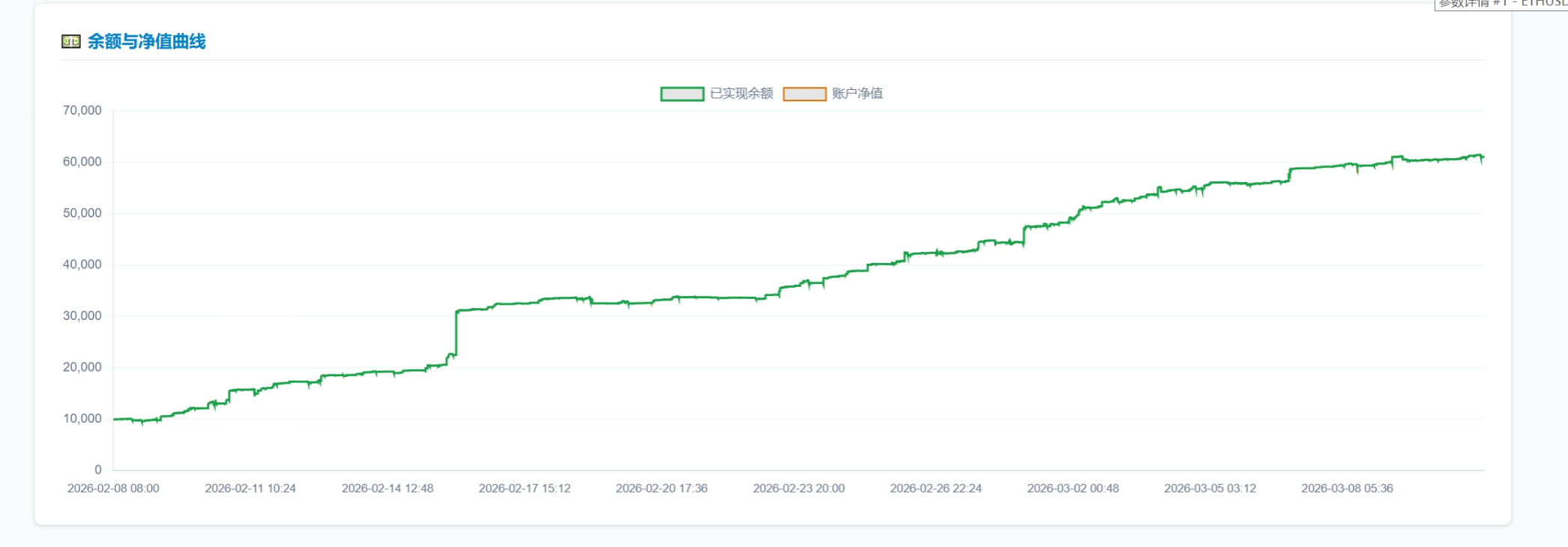
Task: Click the 2026-02-23 20:00 x-axis label
Action: [799, 489]
